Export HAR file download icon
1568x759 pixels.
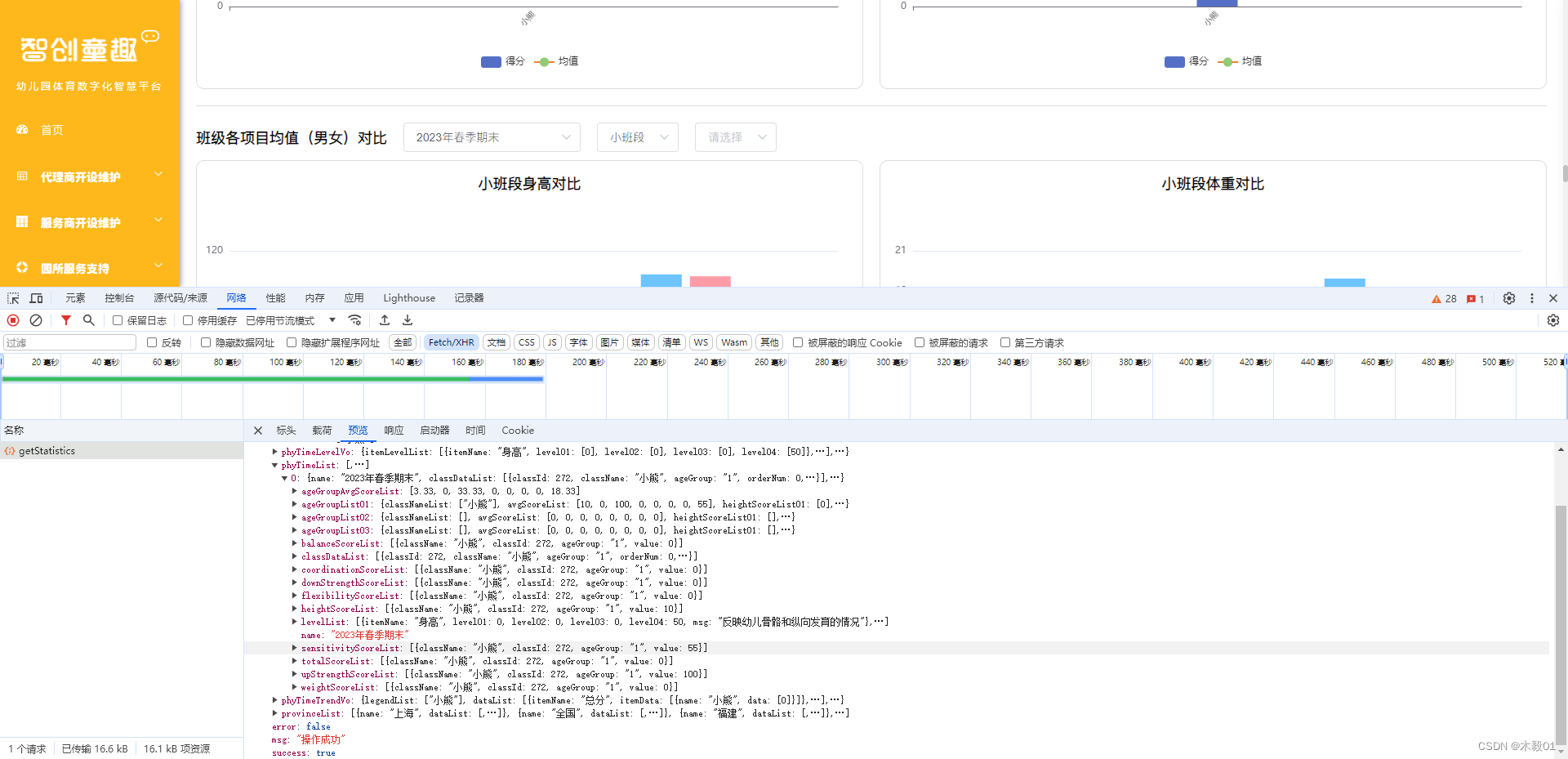pos(408,320)
